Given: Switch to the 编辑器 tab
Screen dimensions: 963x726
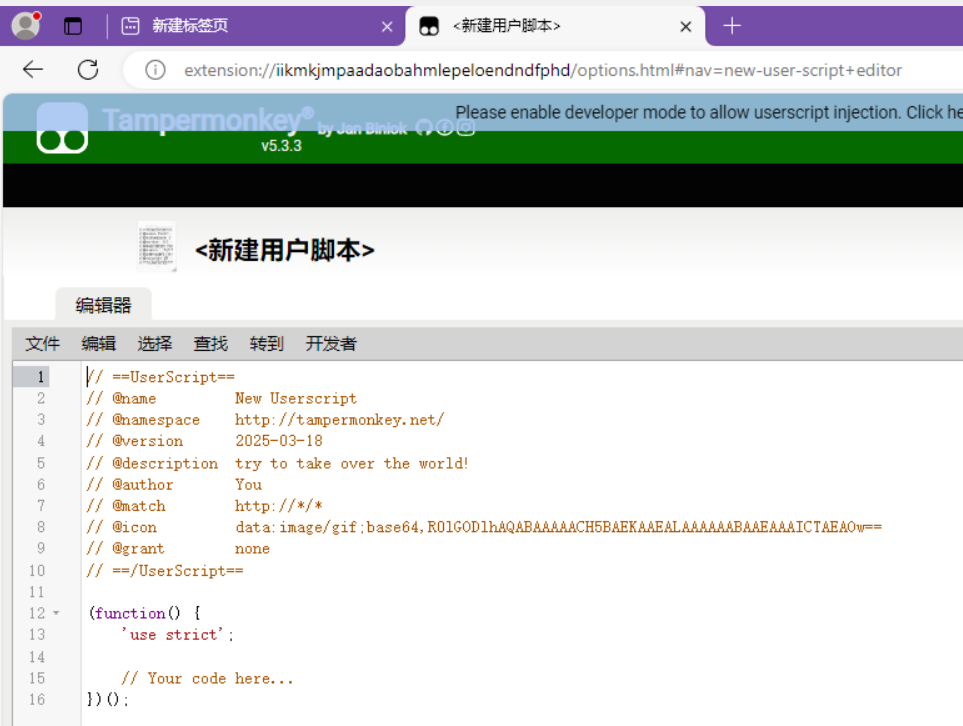Looking at the screenshot, I should (x=103, y=305).
